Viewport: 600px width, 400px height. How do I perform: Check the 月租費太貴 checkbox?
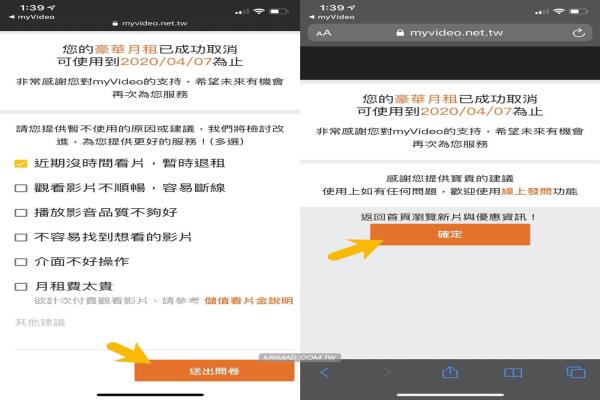coord(21,286)
